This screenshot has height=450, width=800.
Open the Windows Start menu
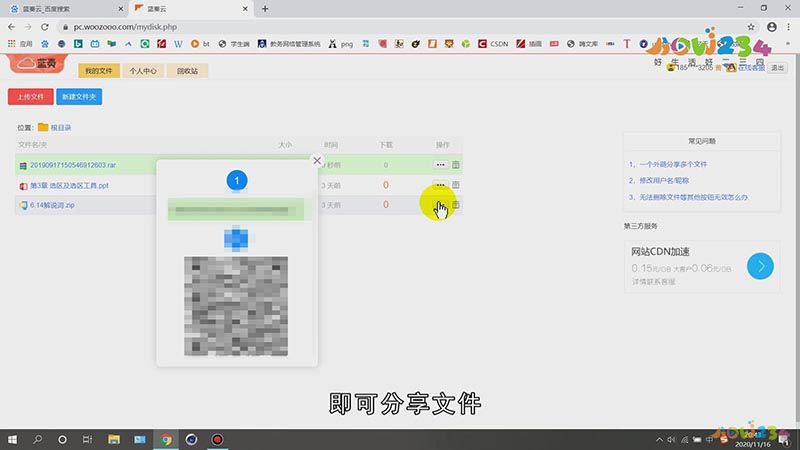tap(12, 439)
